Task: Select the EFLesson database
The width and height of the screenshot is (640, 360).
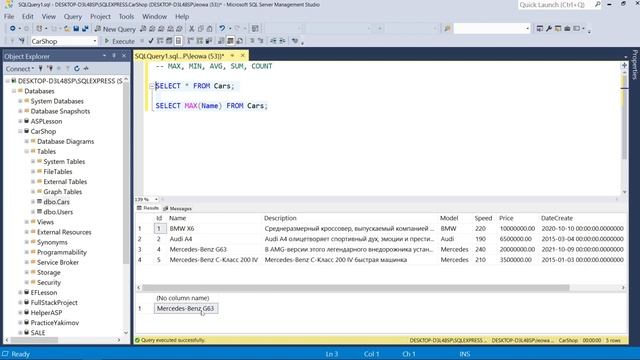Action: tap(44, 293)
